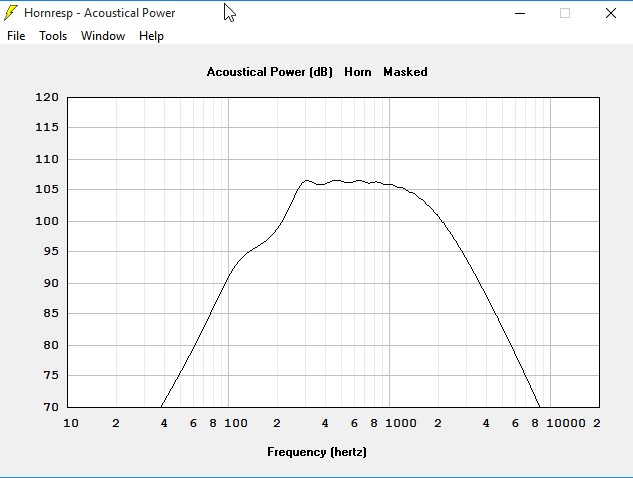Image resolution: width=633 pixels, height=478 pixels.
Task: Click the 100 dB y-axis label
Action: coord(47,221)
